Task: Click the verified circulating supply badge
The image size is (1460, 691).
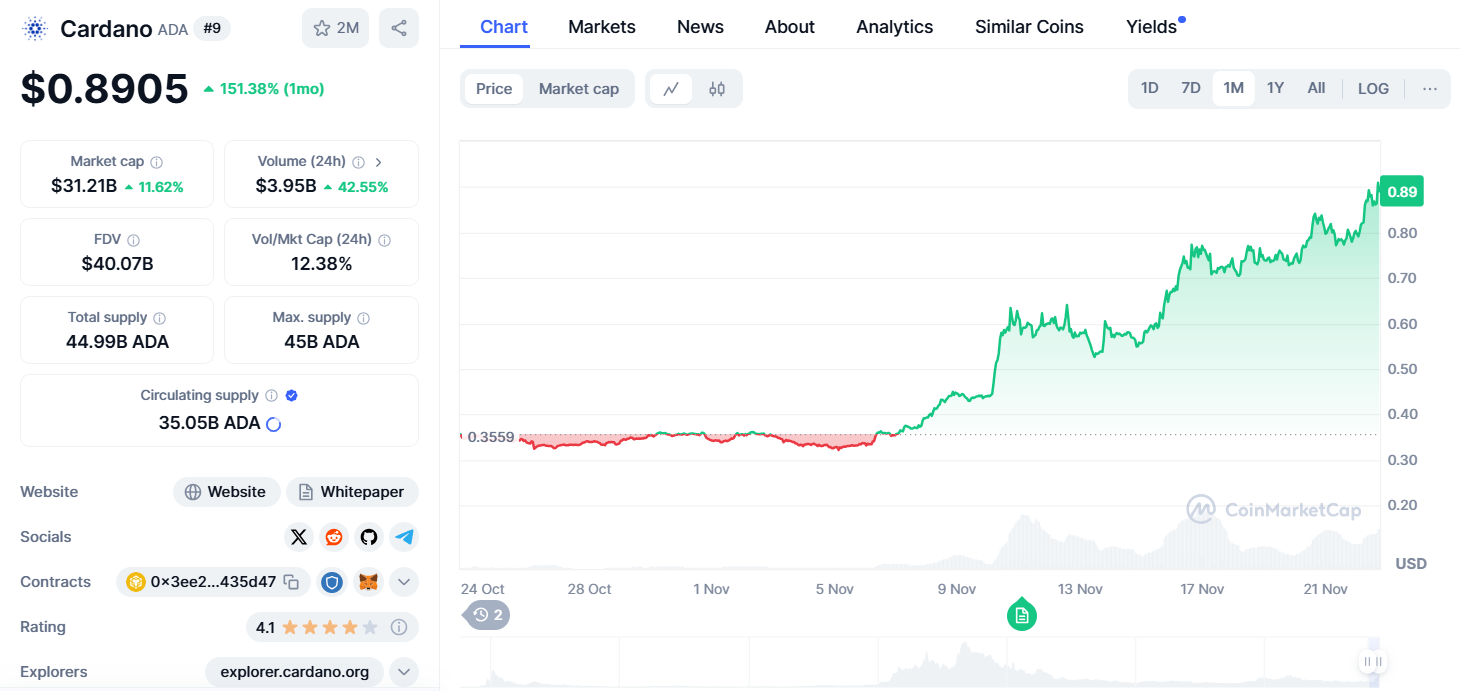Action: (x=291, y=396)
